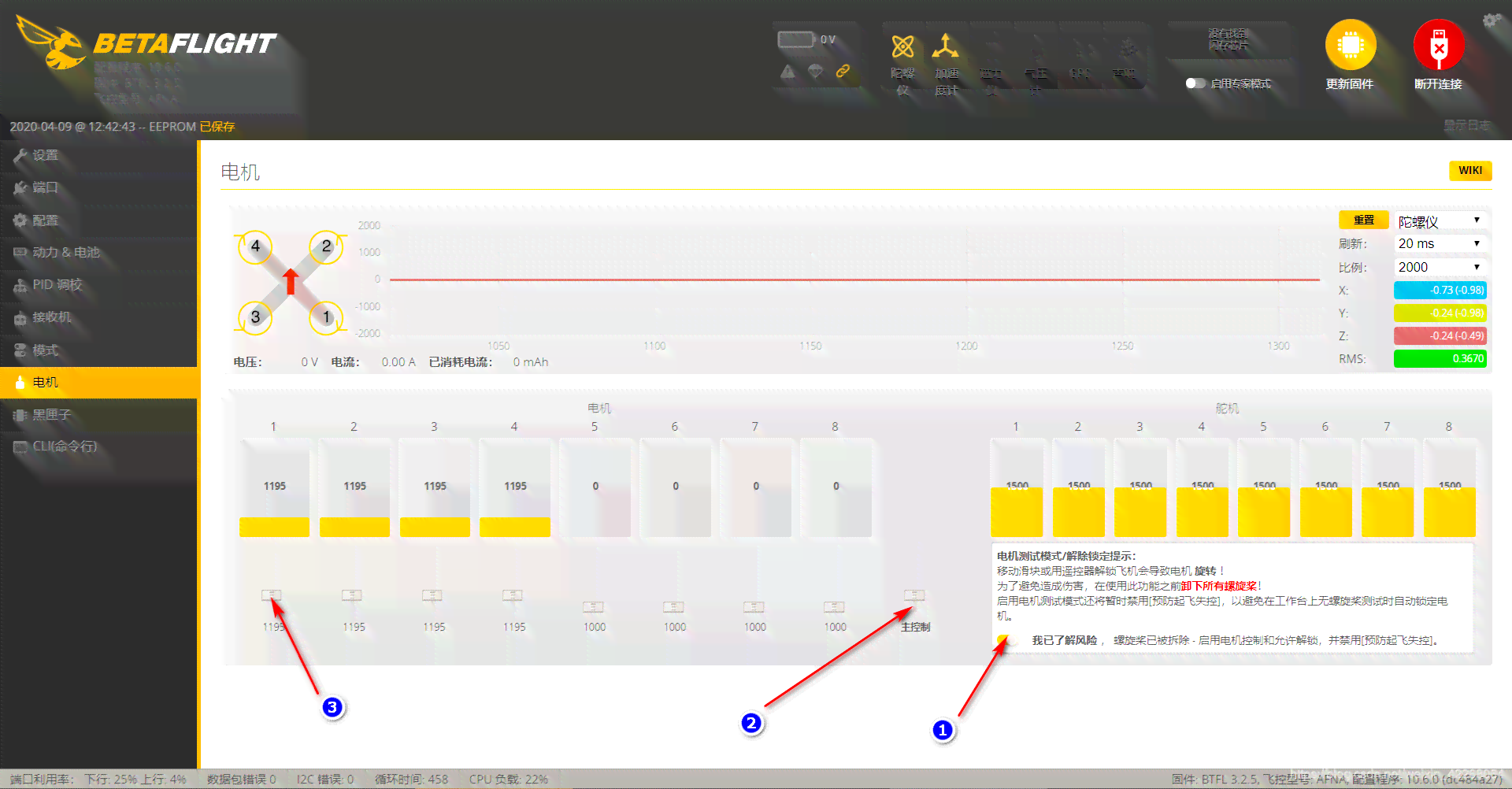Click the gyro graph plot area
This screenshot has height=789, width=1512.
854,280
